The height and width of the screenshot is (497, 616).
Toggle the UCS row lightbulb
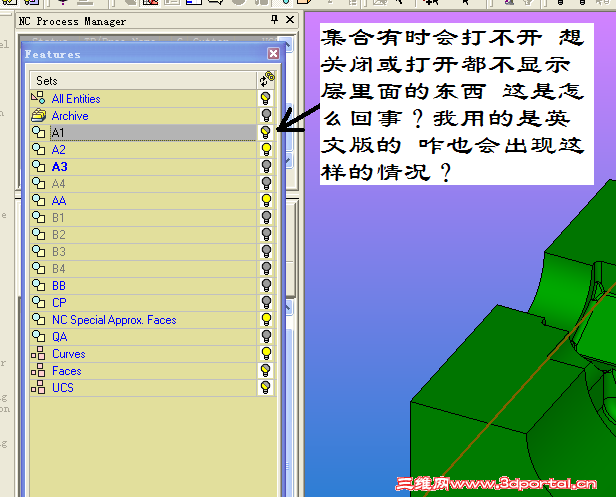pos(266,387)
